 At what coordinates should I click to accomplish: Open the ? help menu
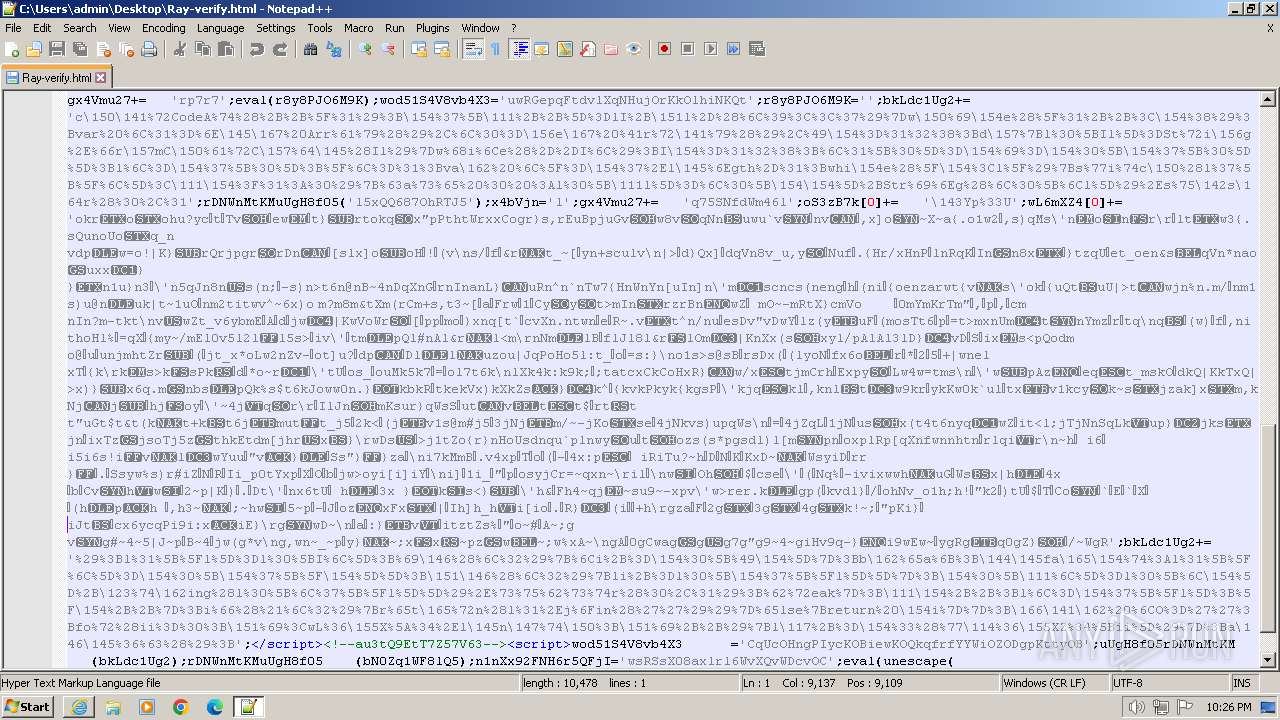(514, 28)
